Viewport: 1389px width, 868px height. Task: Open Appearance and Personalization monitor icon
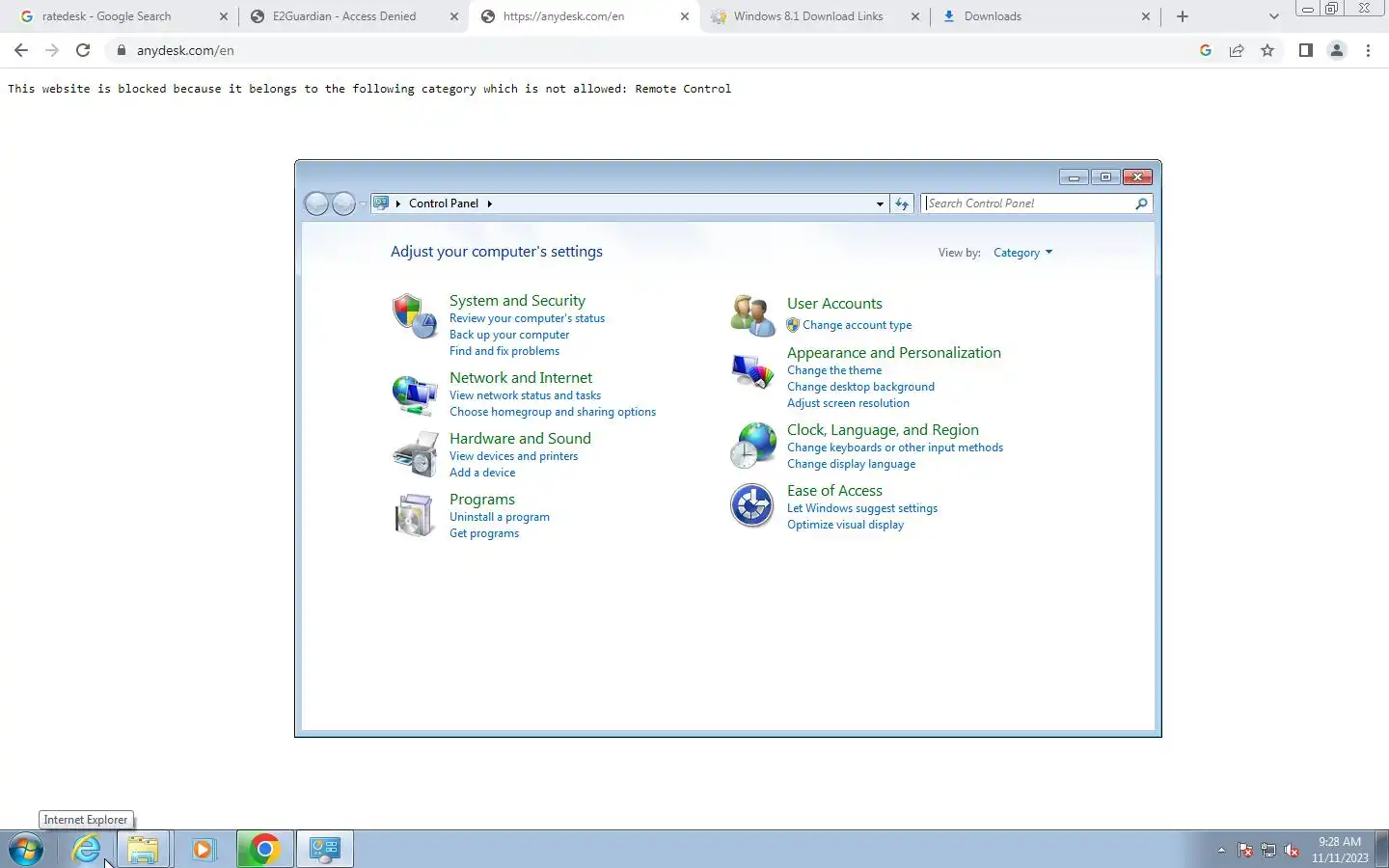752,371
